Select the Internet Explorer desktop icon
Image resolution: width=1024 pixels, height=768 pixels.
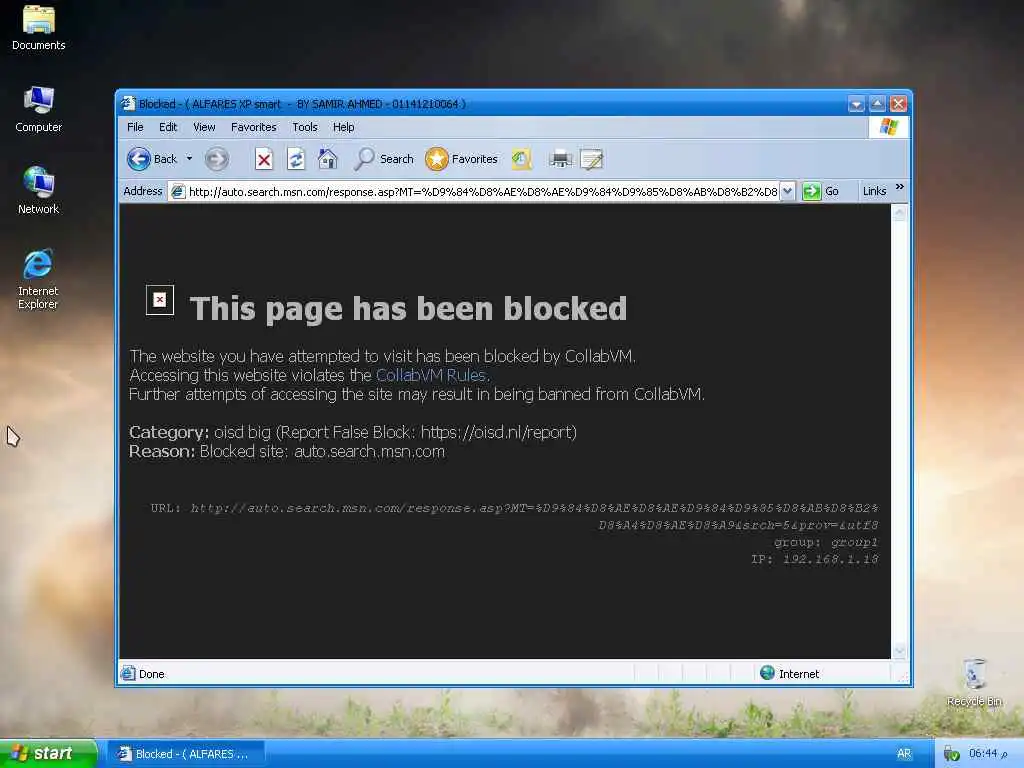(38, 280)
